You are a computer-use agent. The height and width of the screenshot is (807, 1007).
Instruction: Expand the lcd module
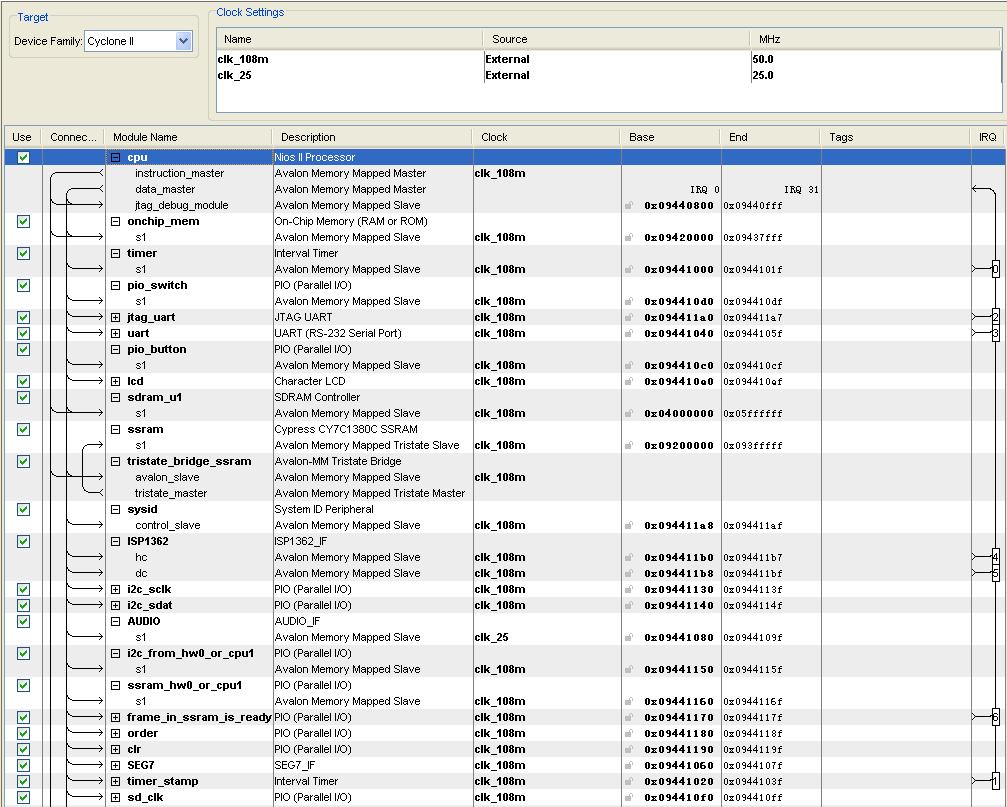point(116,381)
